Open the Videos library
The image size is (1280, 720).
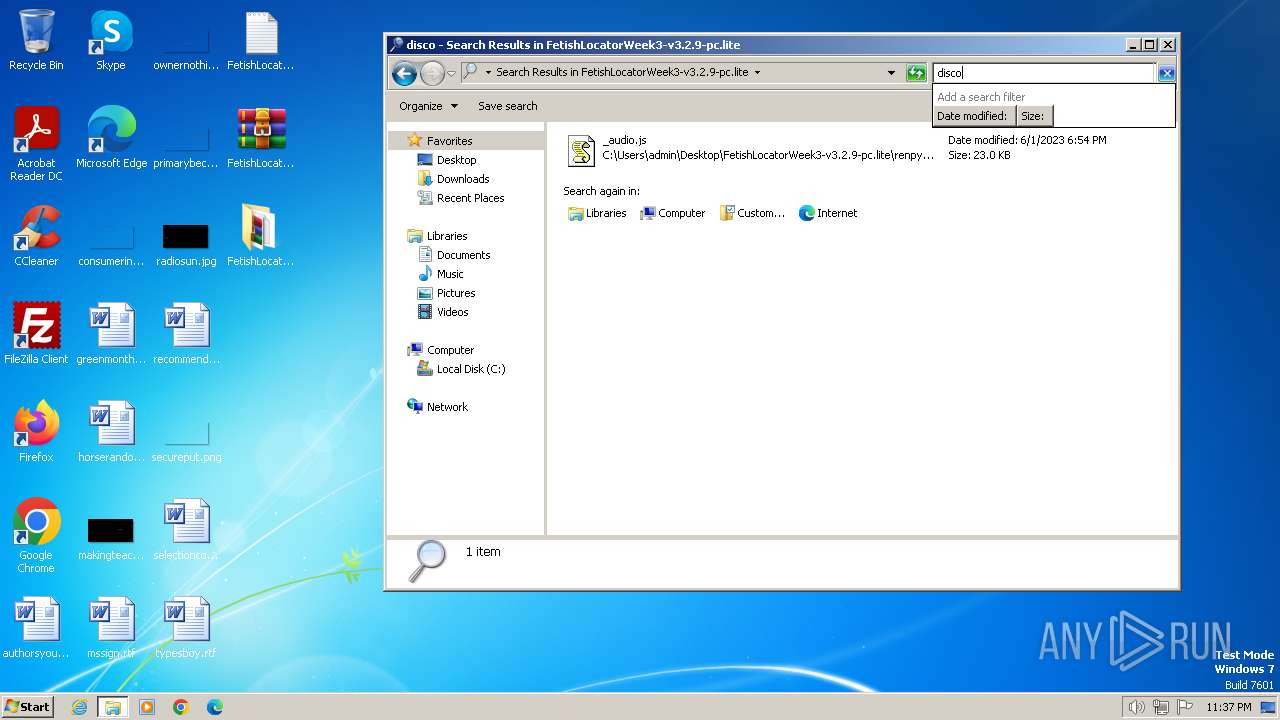tap(452, 312)
